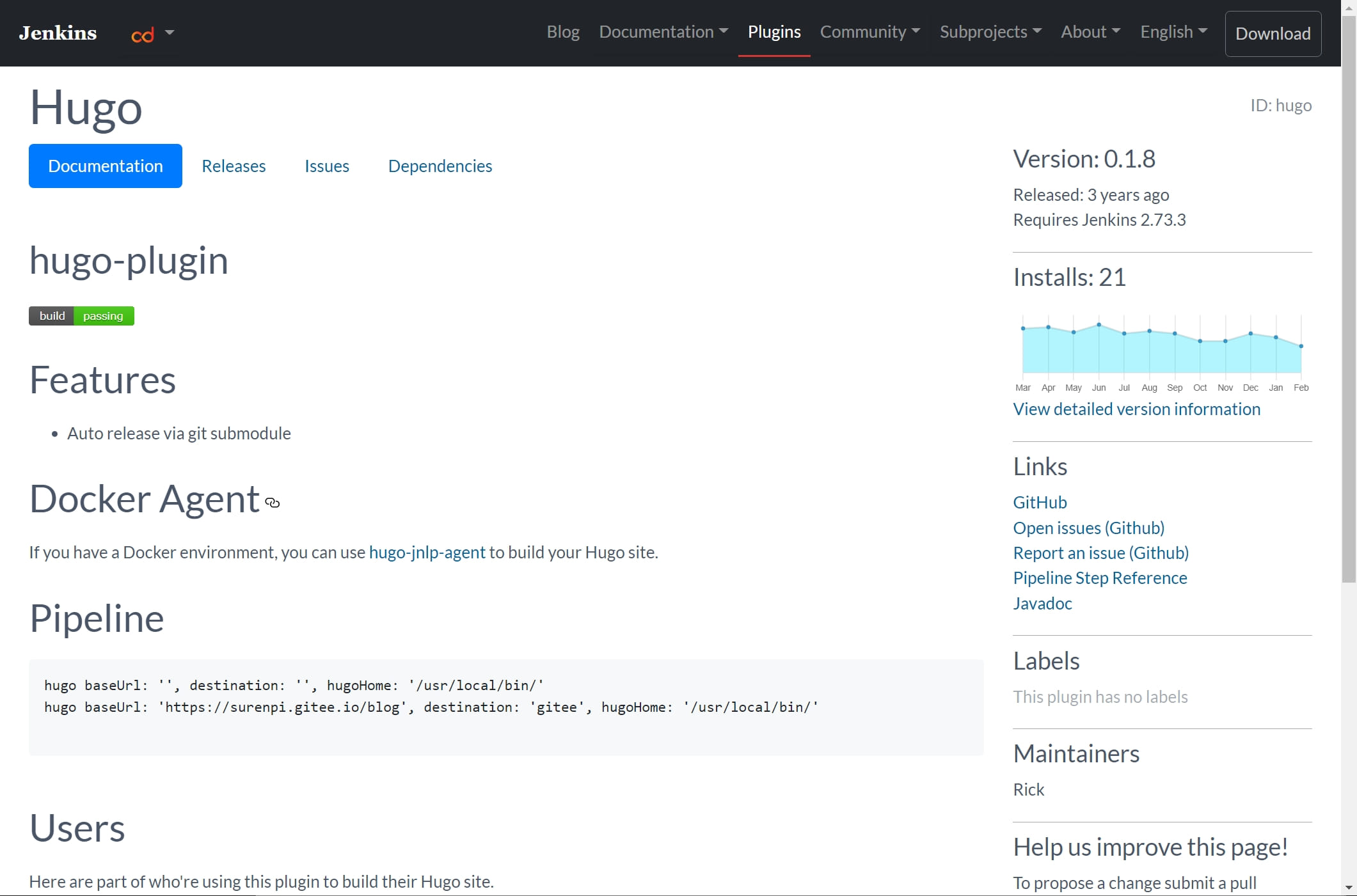Switch to the Releases tab
This screenshot has width=1357, height=896.
tap(234, 166)
